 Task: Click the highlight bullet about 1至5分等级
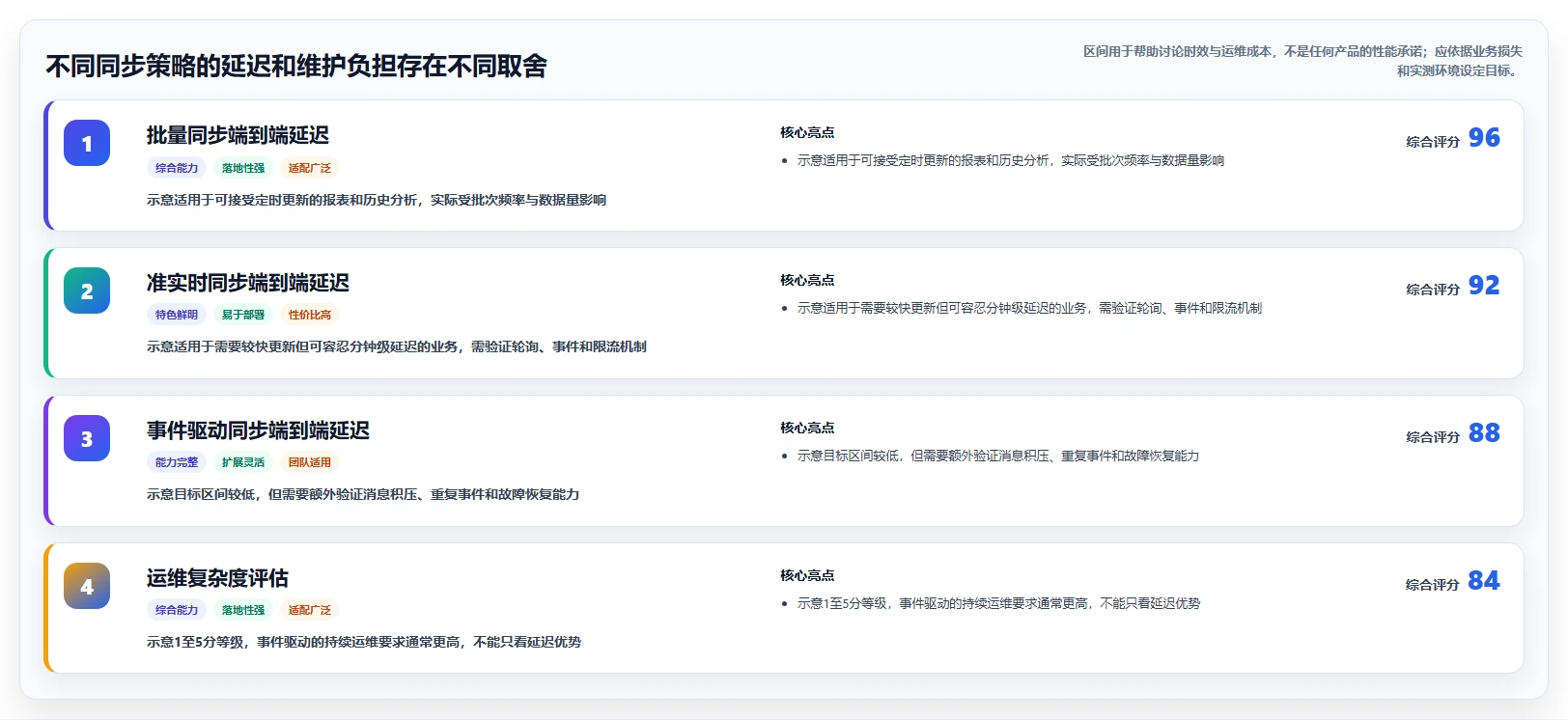coord(998,603)
